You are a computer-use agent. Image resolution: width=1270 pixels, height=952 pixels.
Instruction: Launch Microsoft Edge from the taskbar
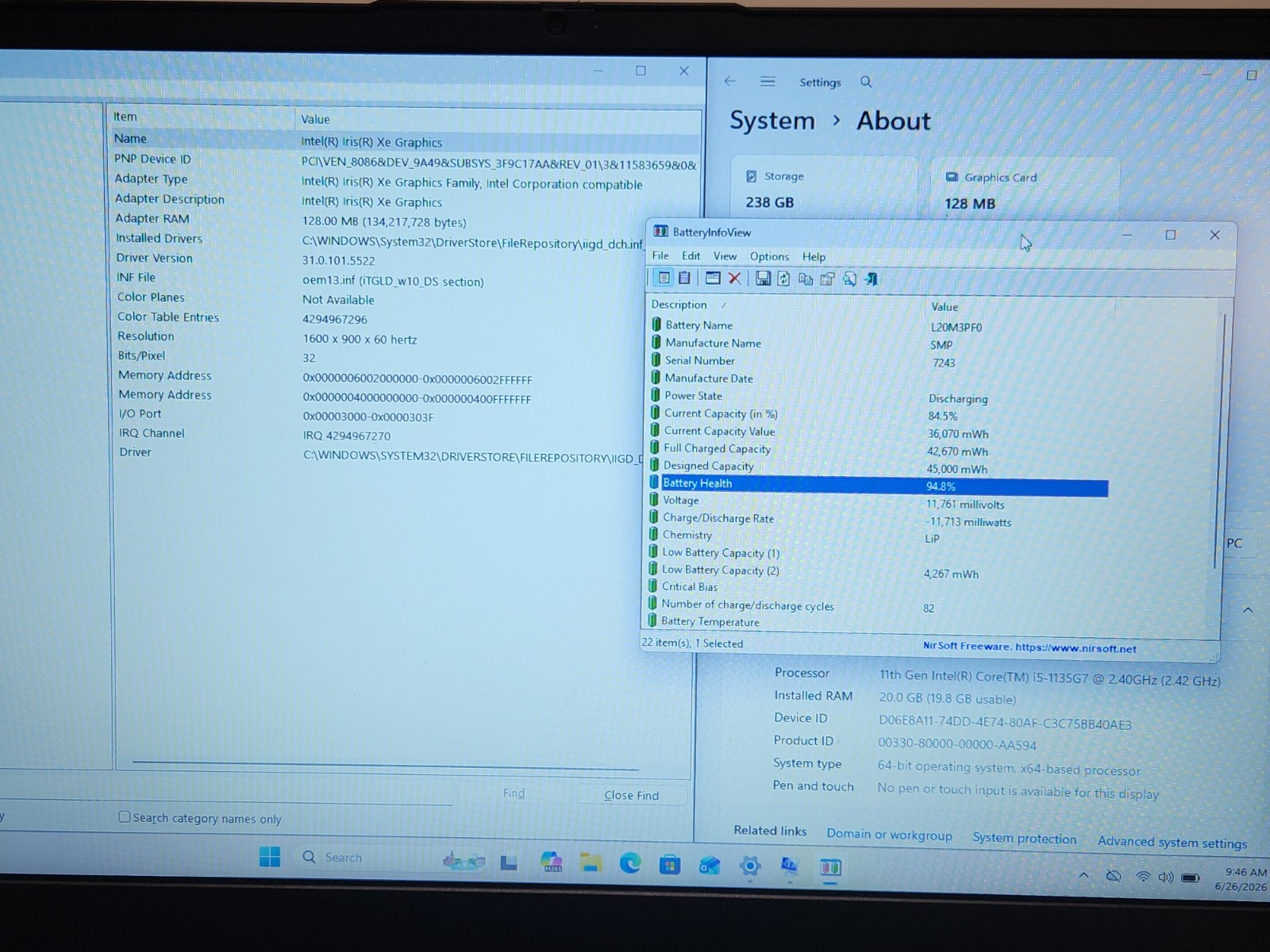630,863
